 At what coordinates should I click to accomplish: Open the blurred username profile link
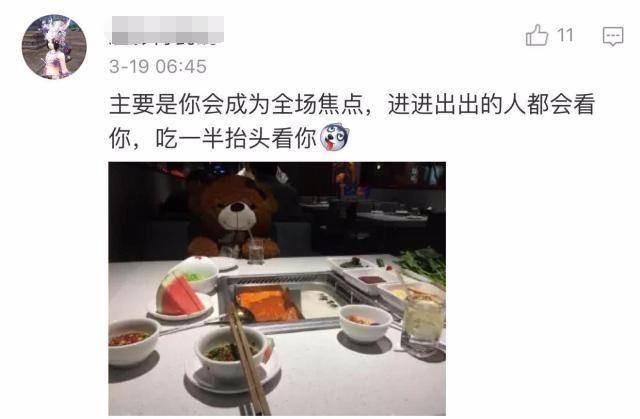[167, 30]
